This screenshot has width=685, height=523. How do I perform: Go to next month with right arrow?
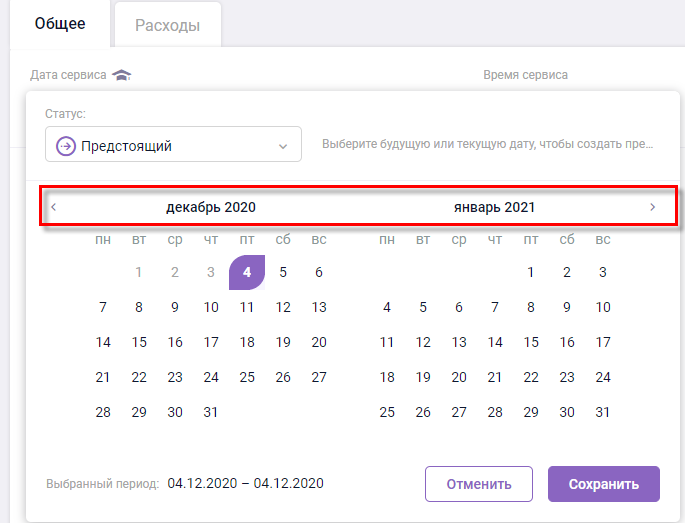pyautogui.click(x=652, y=207)
